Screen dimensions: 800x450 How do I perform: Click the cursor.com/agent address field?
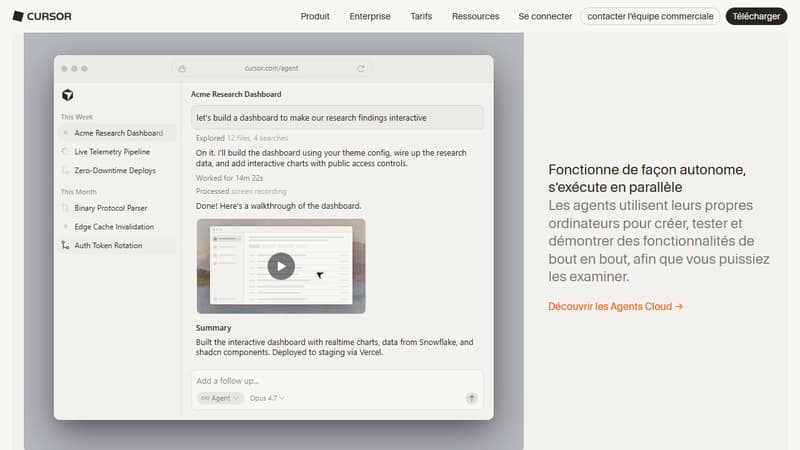(271, 68)
